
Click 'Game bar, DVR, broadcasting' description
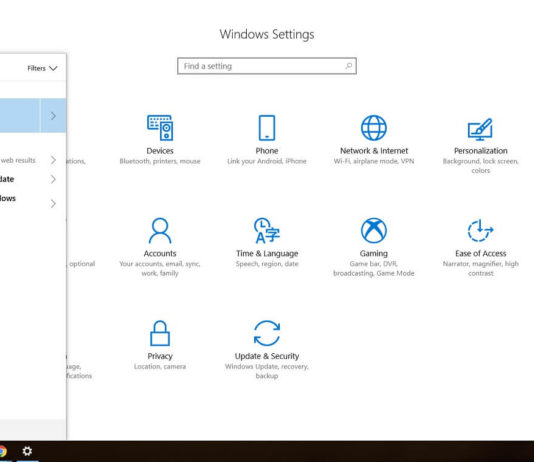374,268
